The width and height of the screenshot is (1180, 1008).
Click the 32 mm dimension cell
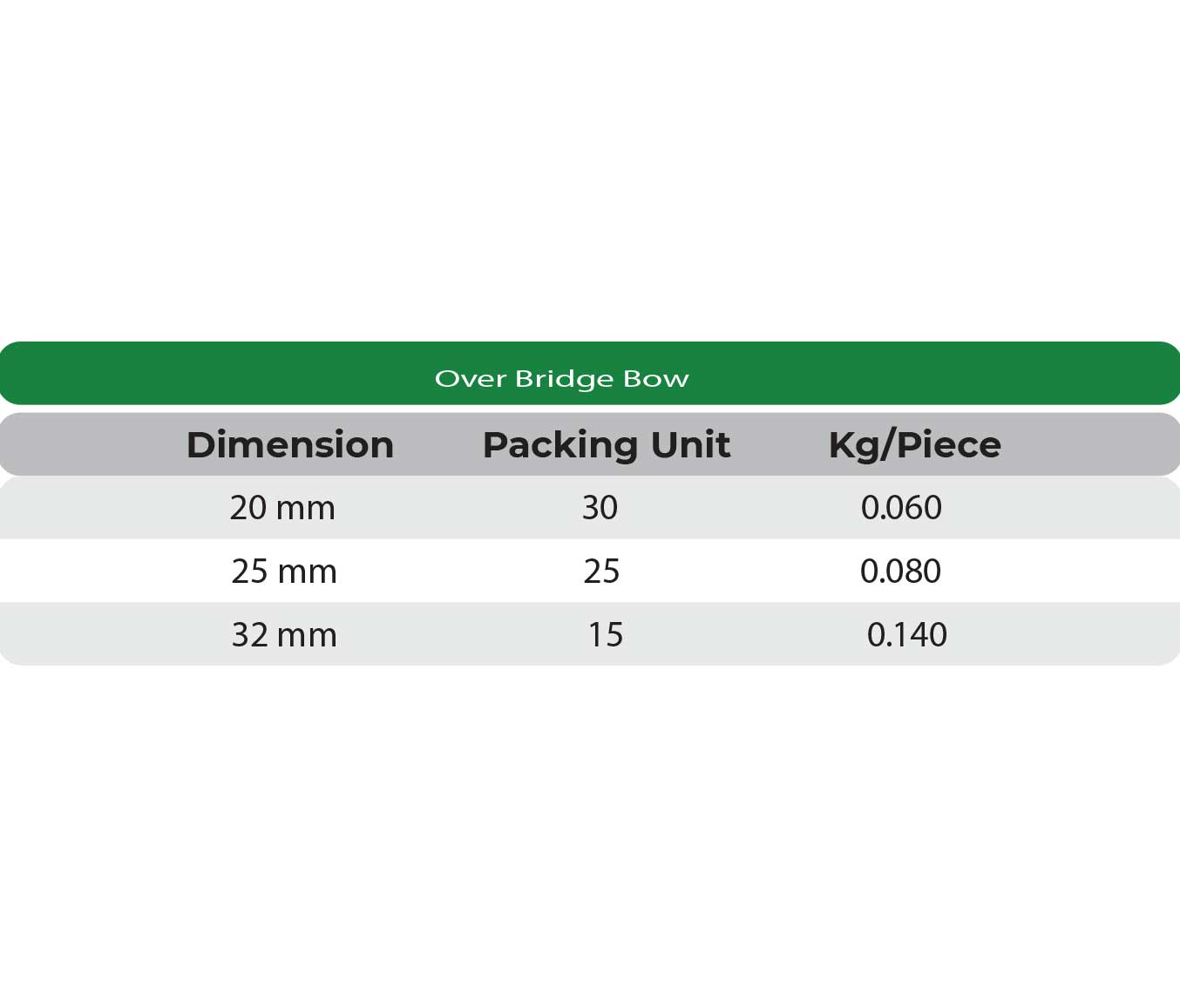pos(284,635)
